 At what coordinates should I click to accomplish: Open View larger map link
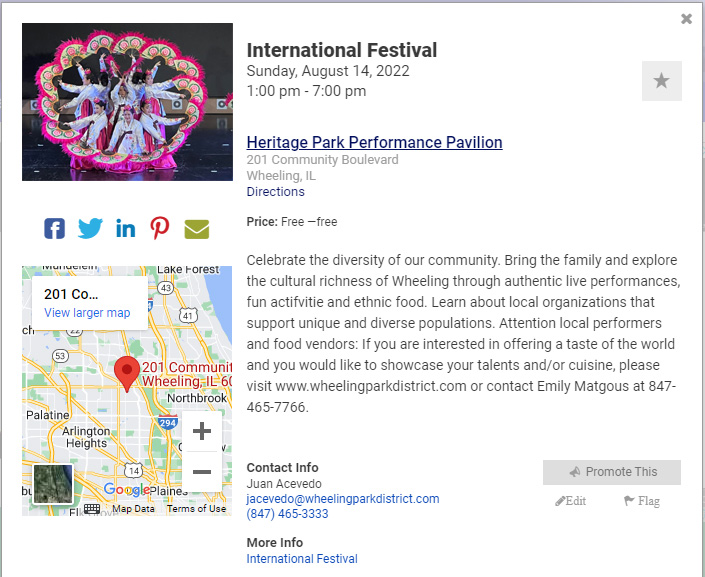[87, 313]
